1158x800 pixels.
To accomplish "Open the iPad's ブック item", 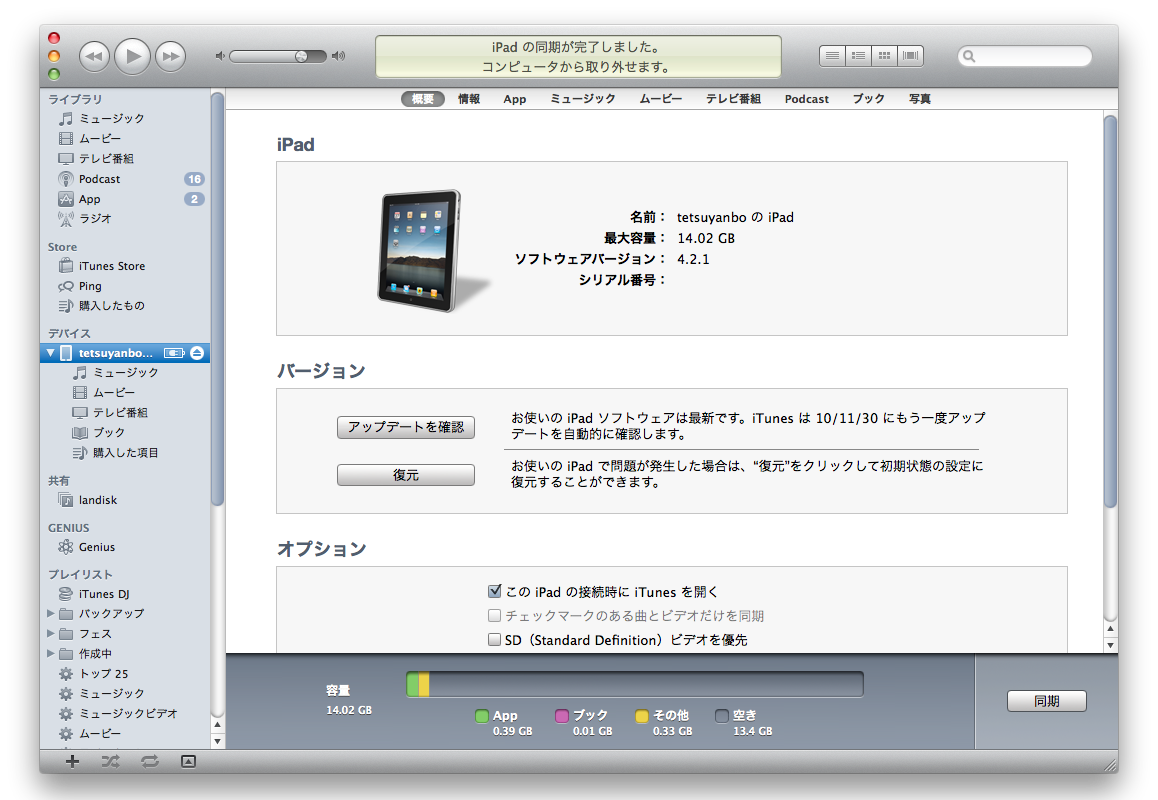I will (x=125, y=432).
